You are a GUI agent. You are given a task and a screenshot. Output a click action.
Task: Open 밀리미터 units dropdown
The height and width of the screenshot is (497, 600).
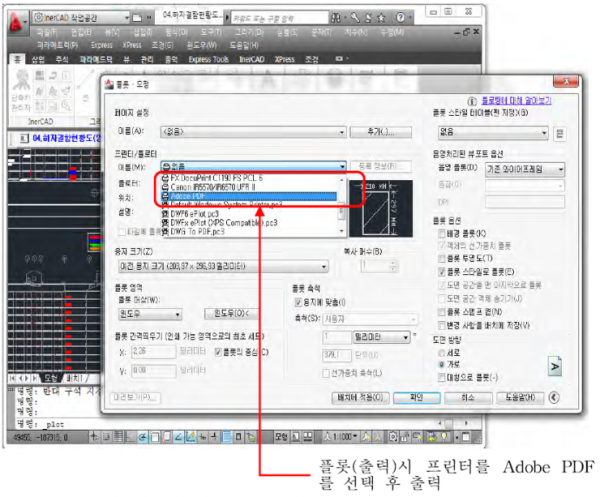(x=382, y=337)
